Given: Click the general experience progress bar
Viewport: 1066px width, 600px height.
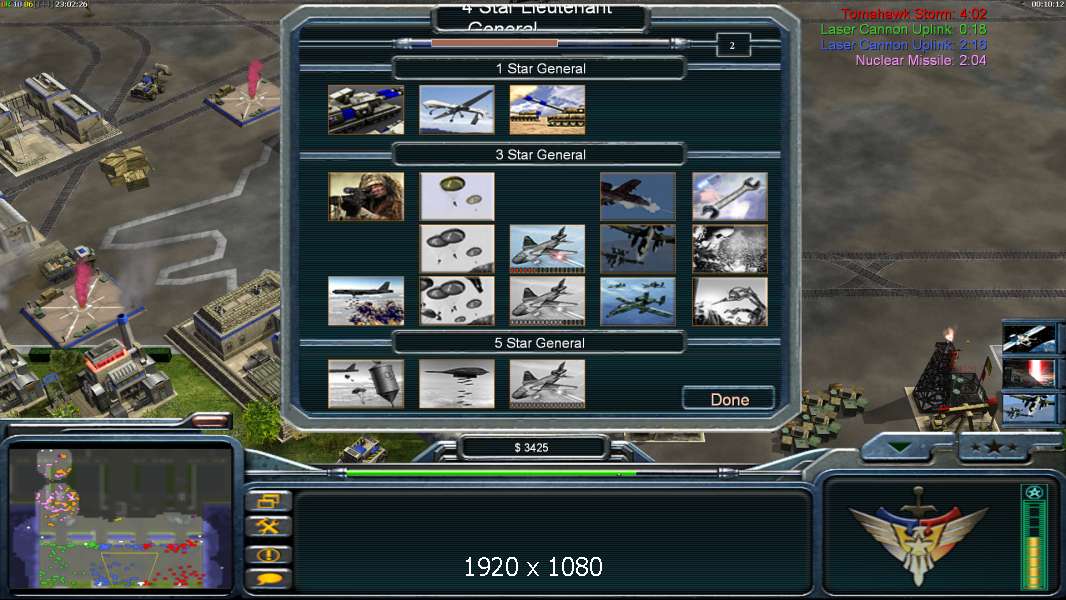Looking at the screenshot, I should pos(494,43).
